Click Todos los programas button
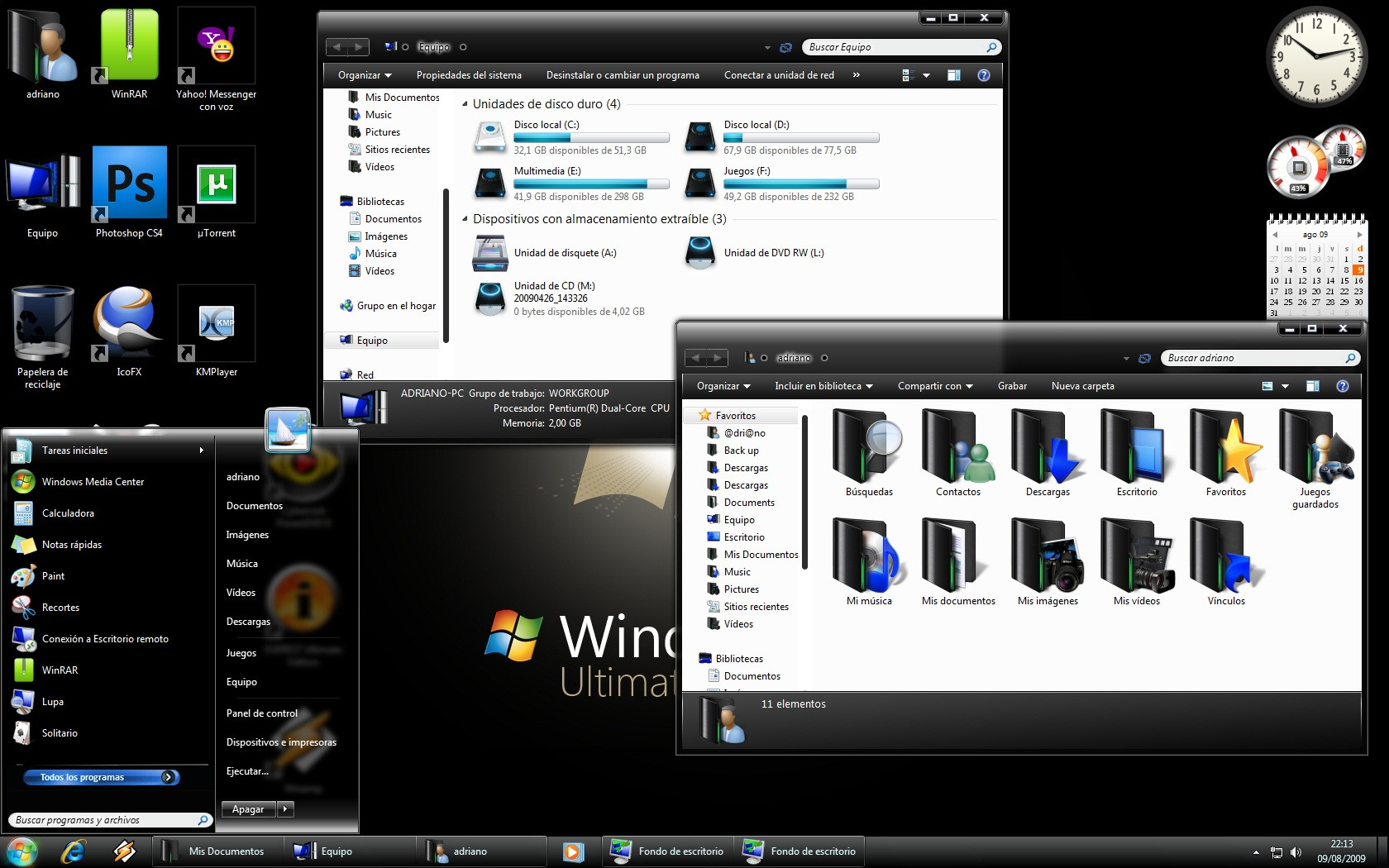 tap(100, 777)
